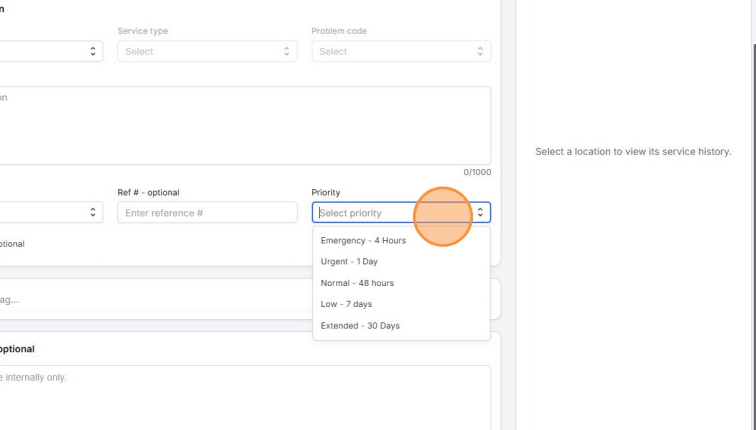Viewport: 756px width, 430px height.
Task: Click the chevron icon in Priority field
Action: (x=480, y=212)
